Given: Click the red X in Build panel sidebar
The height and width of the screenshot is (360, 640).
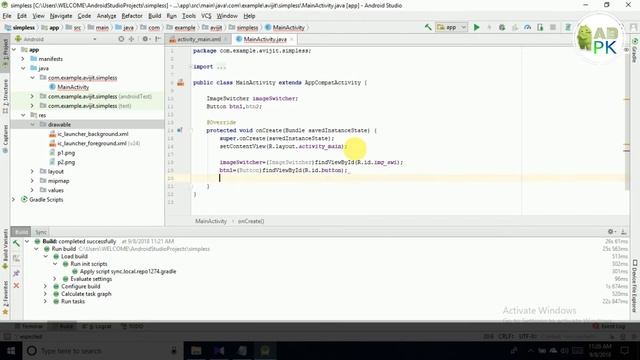Looking at the screenshot, I should 16,286.
